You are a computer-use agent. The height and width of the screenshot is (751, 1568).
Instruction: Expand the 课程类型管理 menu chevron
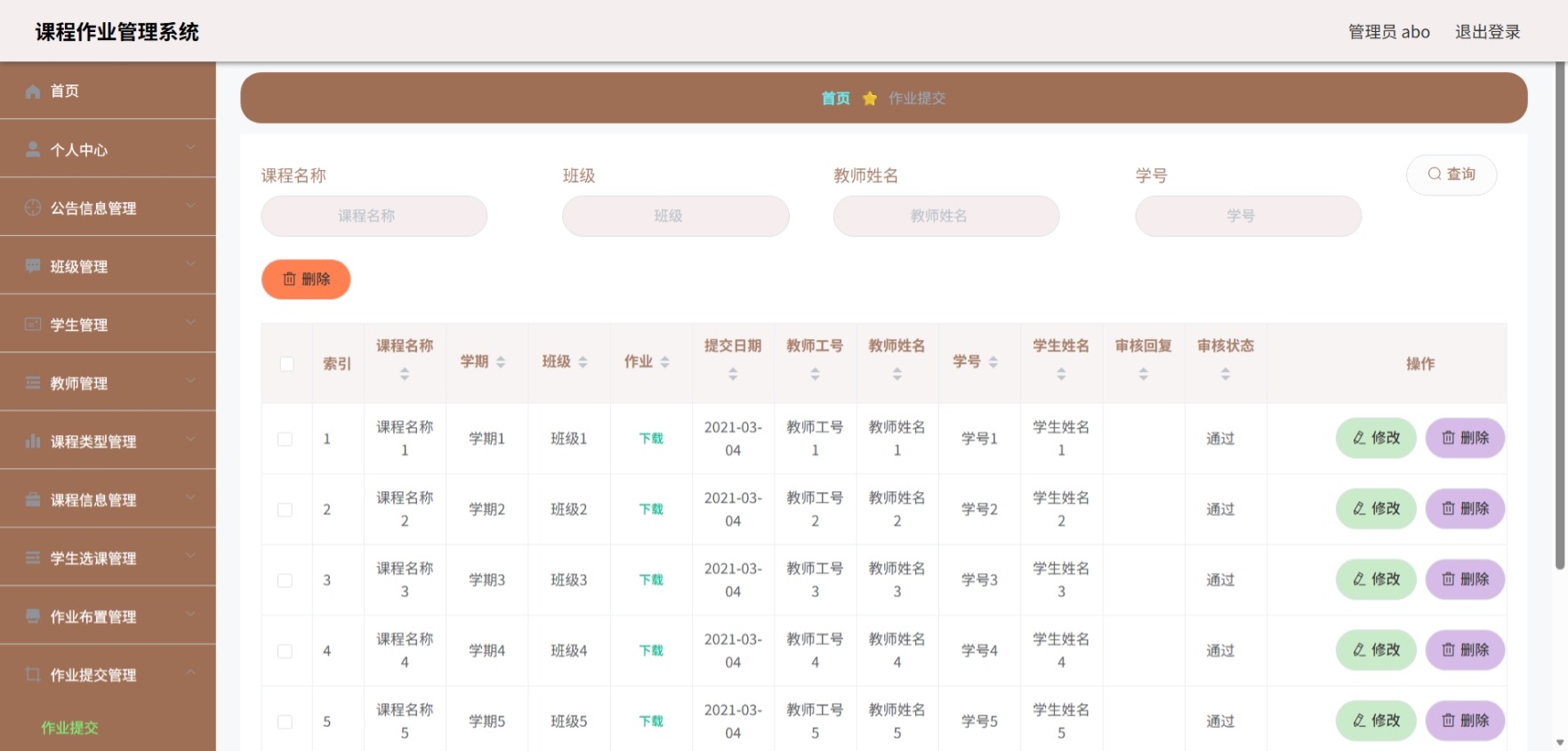[x=190, y=439]
